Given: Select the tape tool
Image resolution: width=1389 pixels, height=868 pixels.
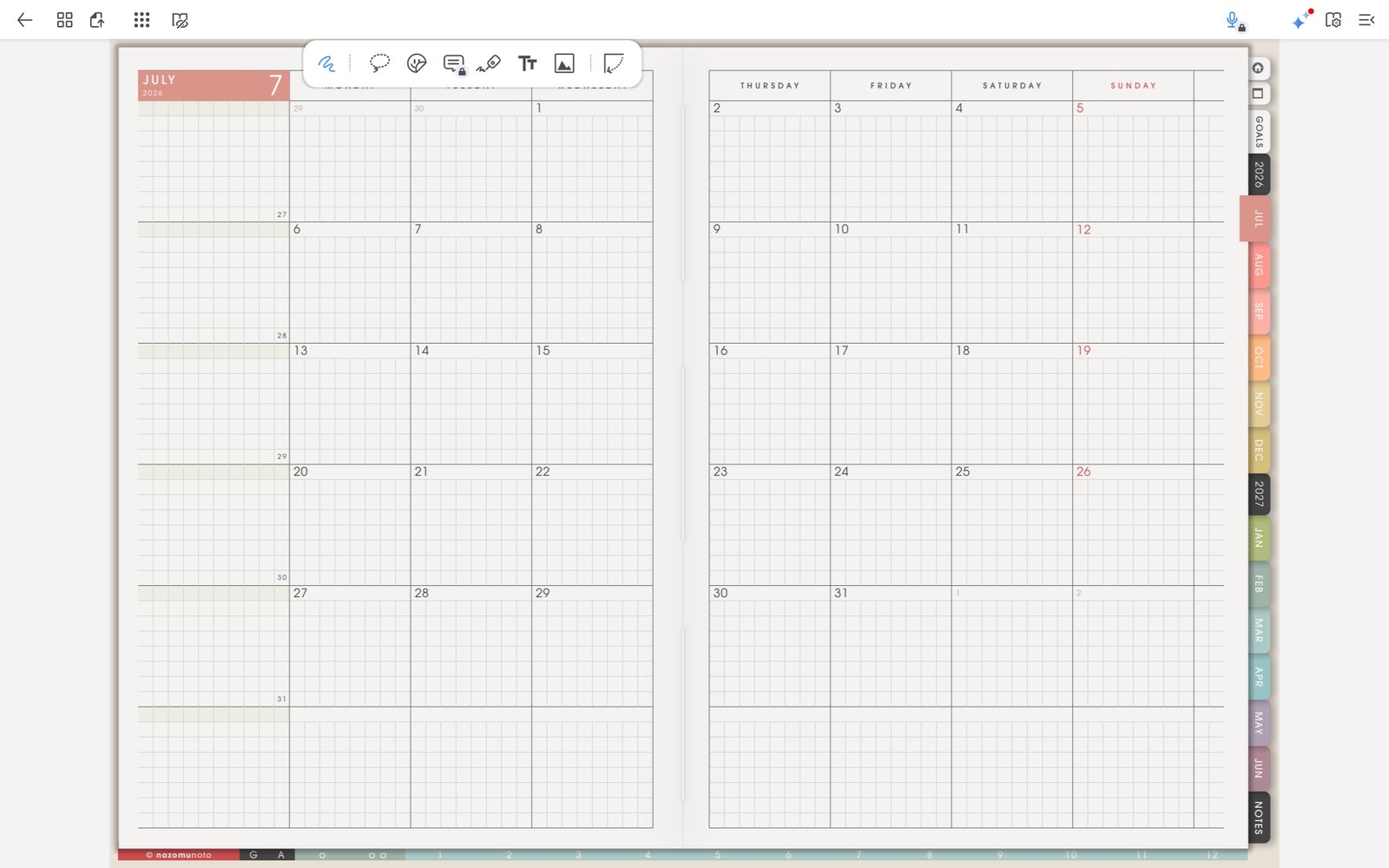Looking at the screenshot, I should tap(489, 63).
